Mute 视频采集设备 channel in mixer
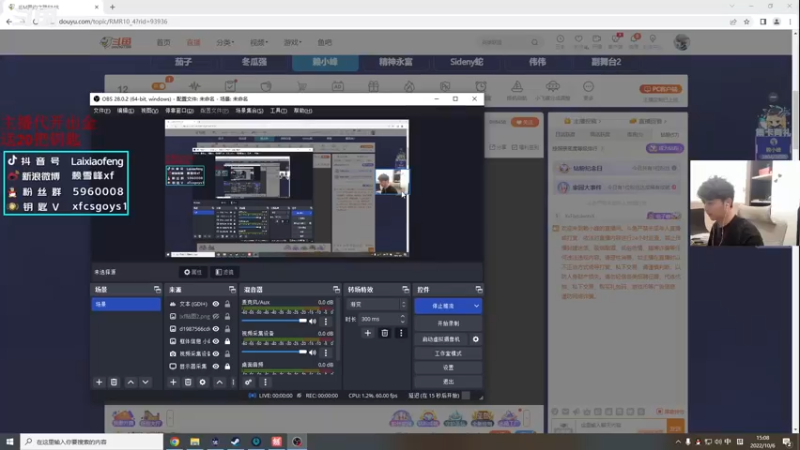This screenshot has height=450, width=800. [312, 353]
